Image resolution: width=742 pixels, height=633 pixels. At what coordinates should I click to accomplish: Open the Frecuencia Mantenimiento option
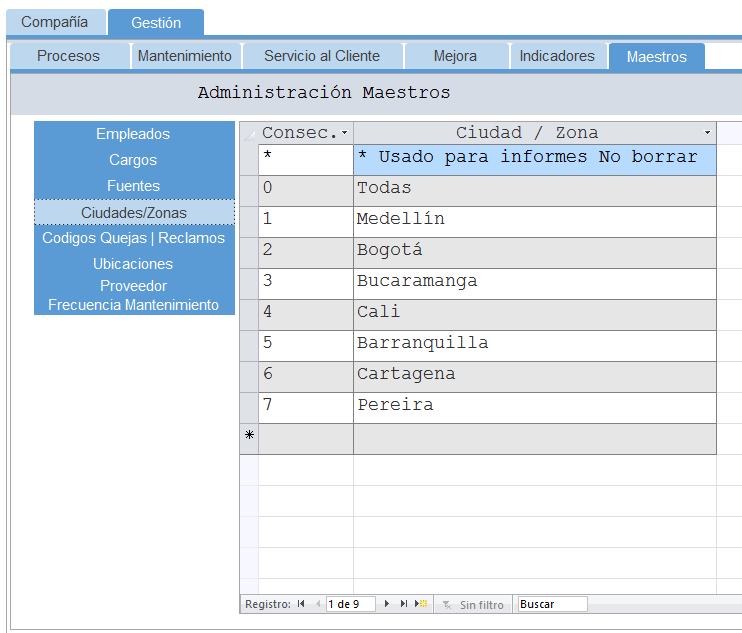pos(133,304)
